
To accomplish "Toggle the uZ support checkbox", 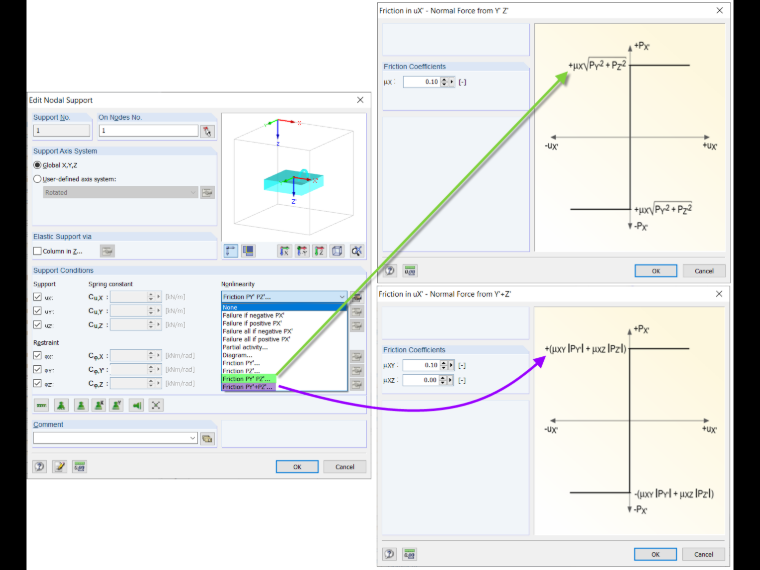I will pos(37,325).
